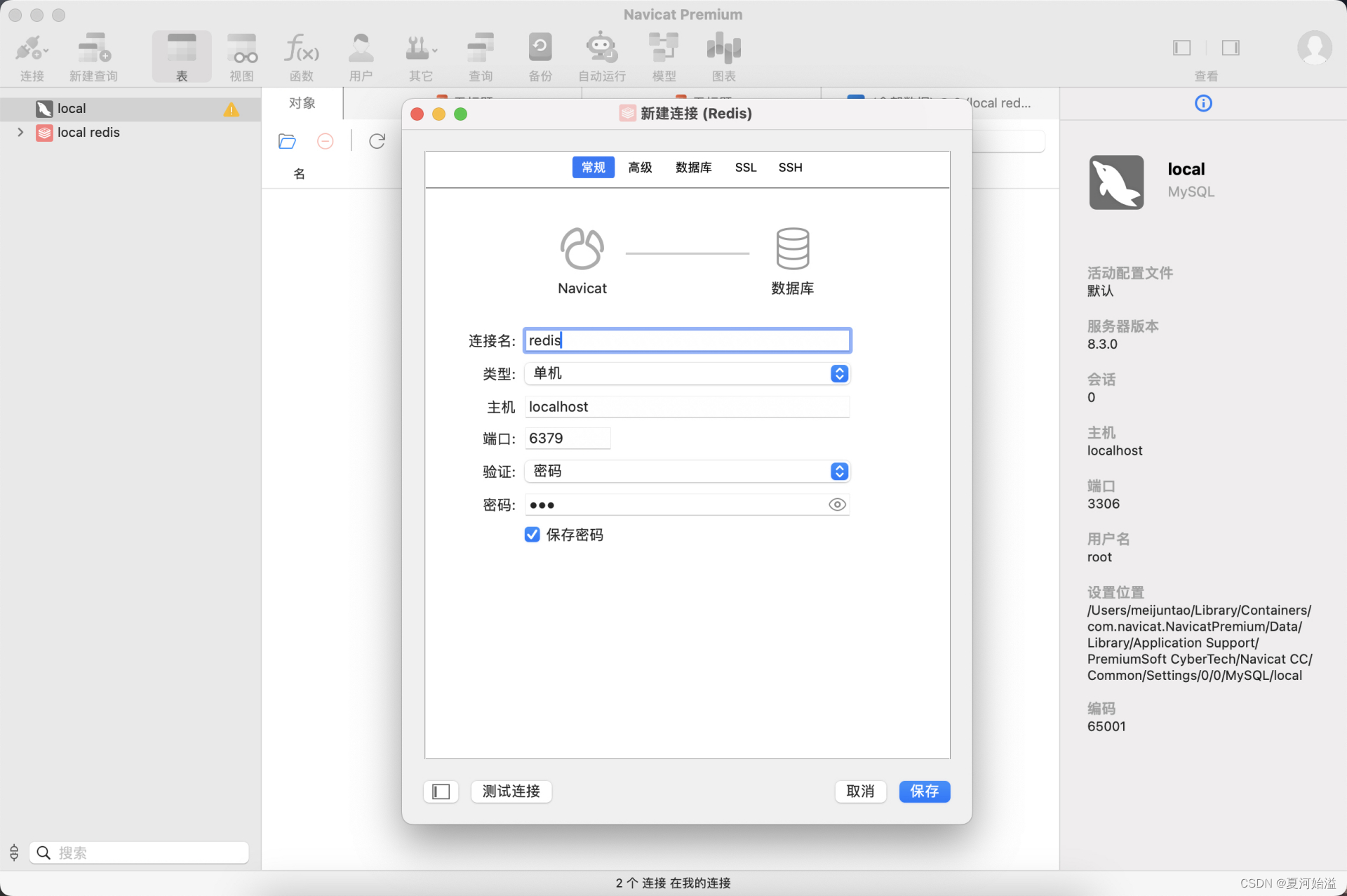
Task: Toggle the left sidebar view icon
Action: [1182, 48]
